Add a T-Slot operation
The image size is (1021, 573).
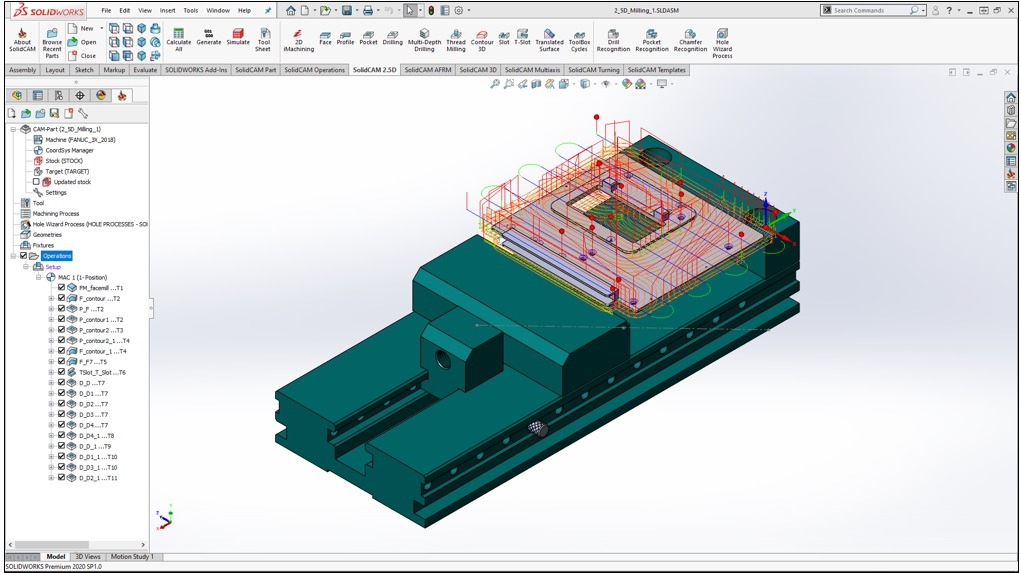coord(522,37)
